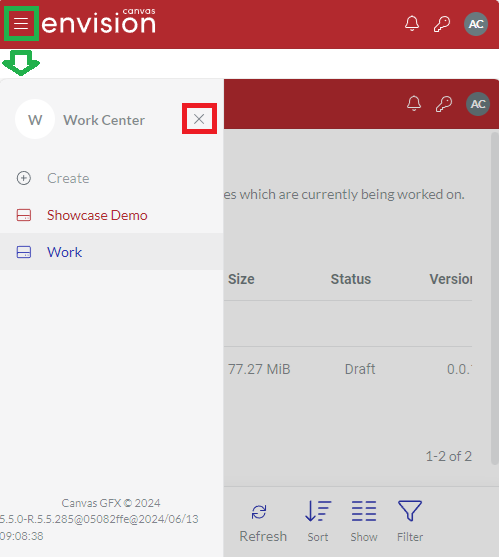This screenshot has height=557, width=499.
Task: Choose Create in the side menu
Action: point(68,178)
